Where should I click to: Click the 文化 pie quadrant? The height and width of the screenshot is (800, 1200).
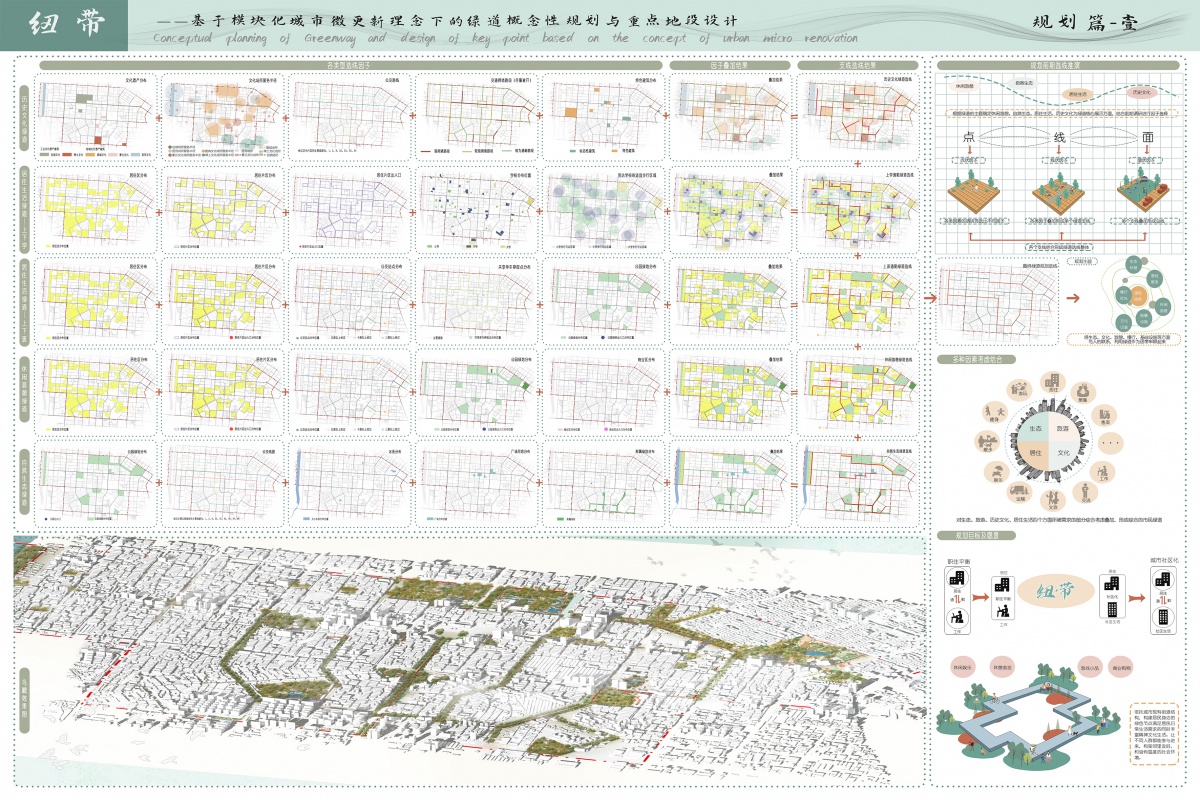[1066, 455]
